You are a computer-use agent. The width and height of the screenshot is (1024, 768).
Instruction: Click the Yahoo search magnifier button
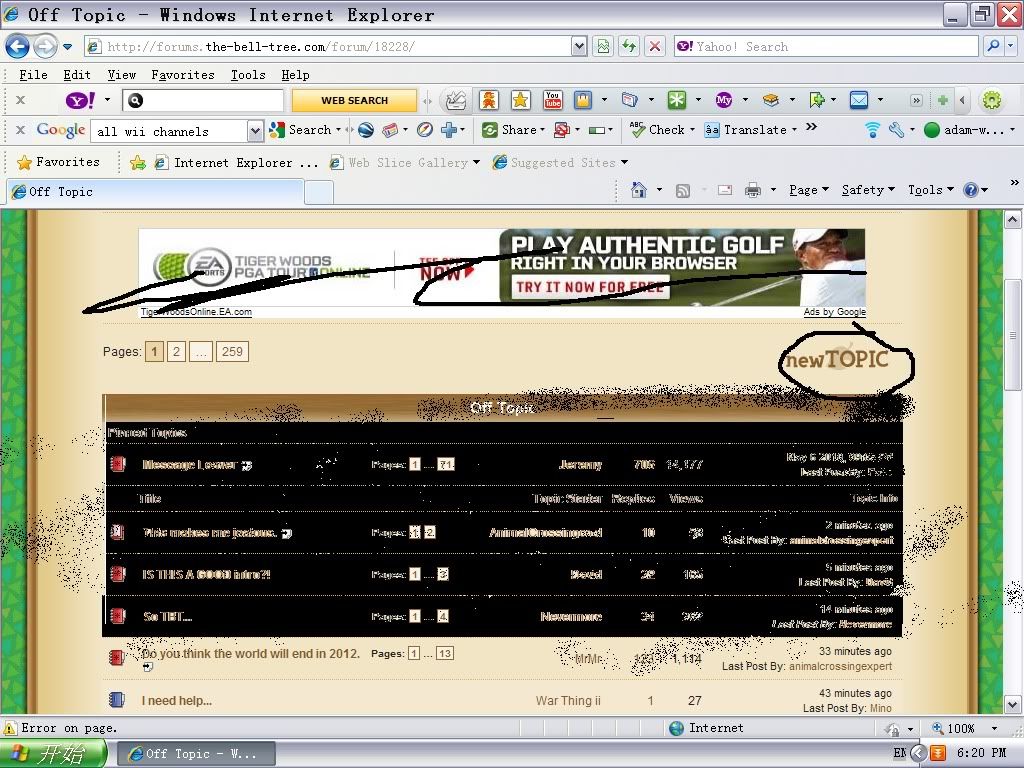click(993, 47)
